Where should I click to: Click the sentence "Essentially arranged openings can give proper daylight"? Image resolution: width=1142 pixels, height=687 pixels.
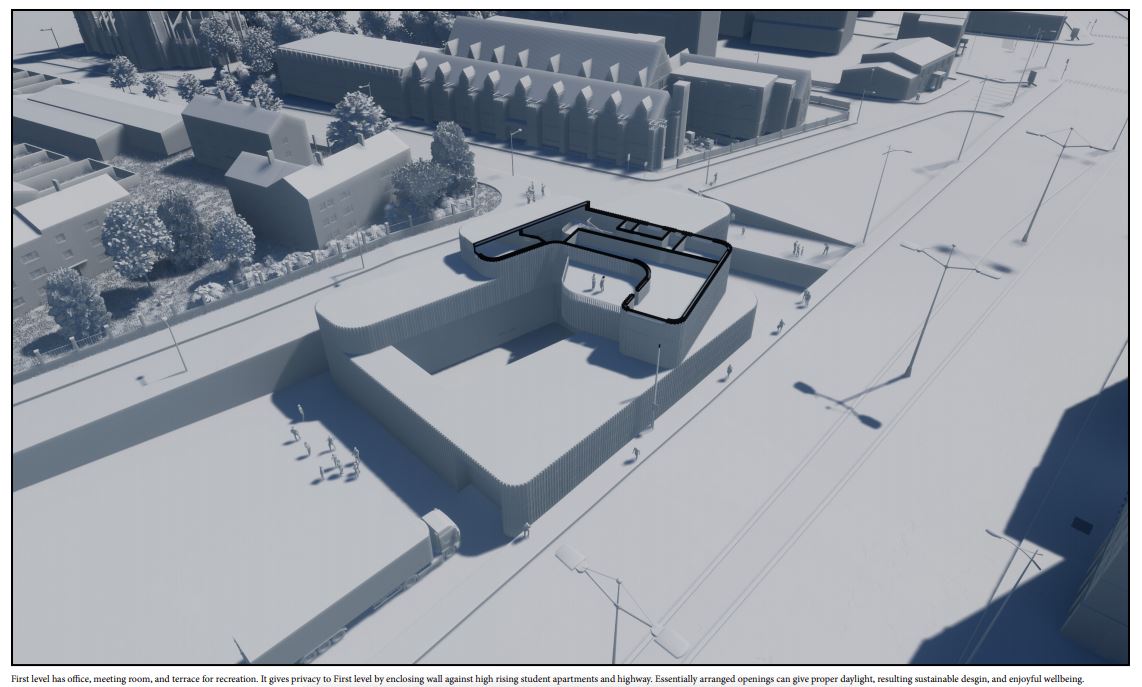[x=869, y=679]
